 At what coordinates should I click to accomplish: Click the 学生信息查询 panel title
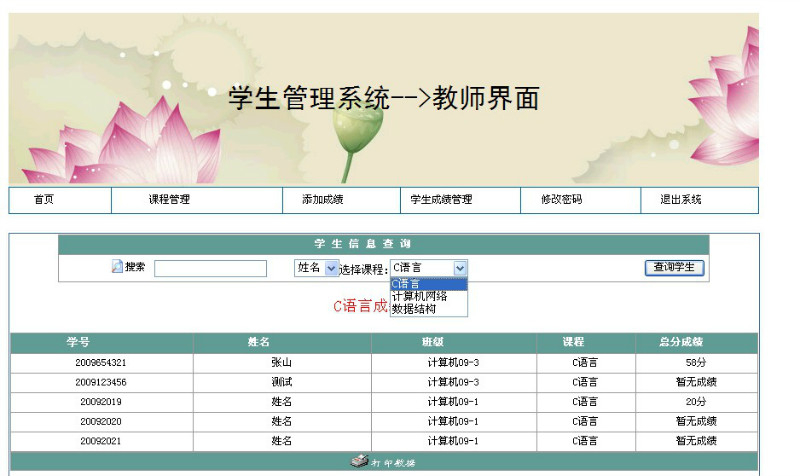point(363,244)
